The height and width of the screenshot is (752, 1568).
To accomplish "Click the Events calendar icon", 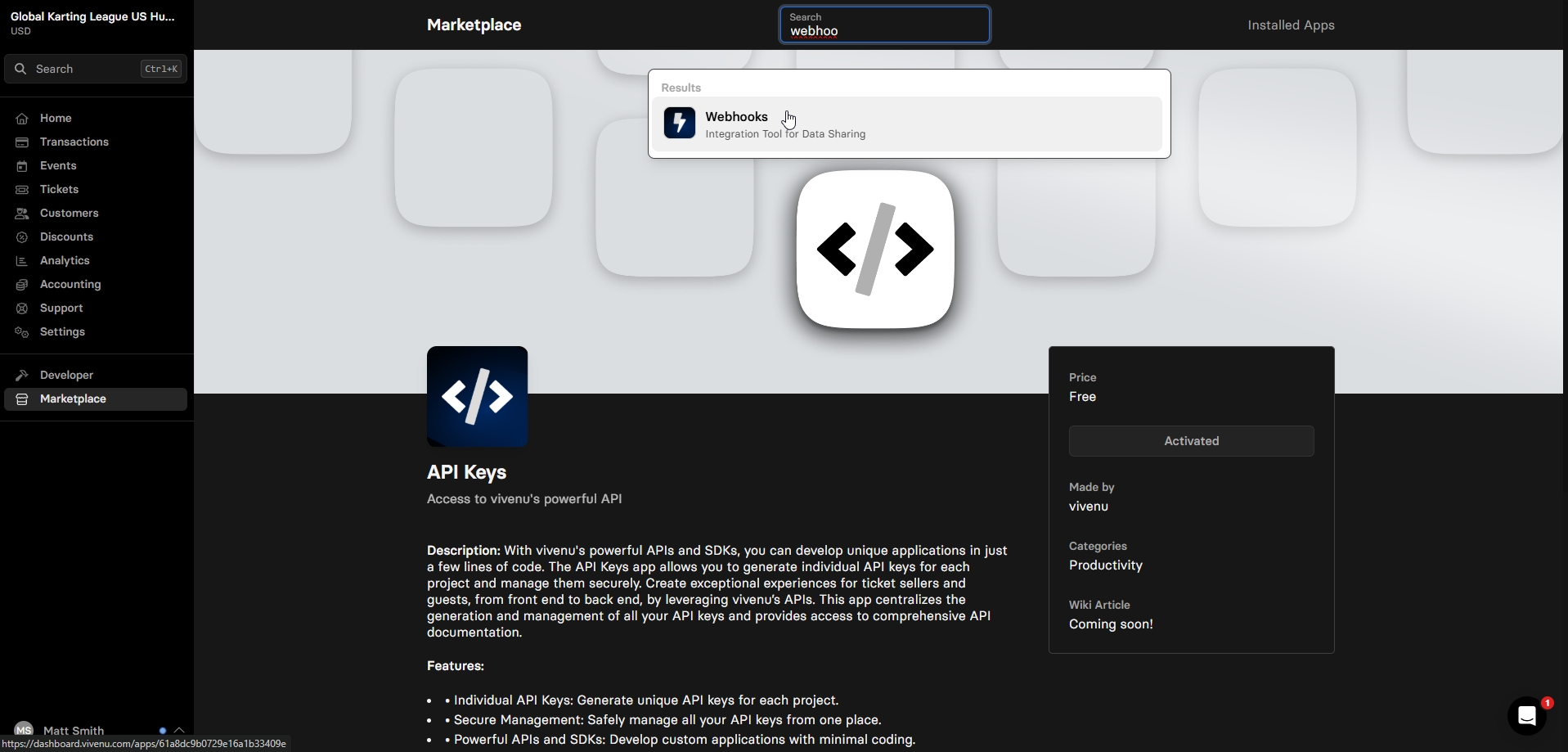I will coord(22,166).
